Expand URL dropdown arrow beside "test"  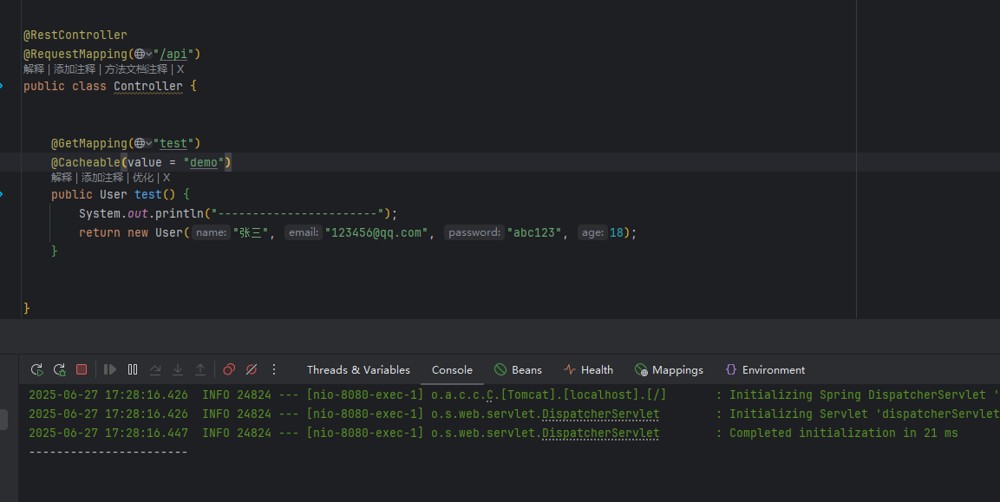(x=149, y=144)
